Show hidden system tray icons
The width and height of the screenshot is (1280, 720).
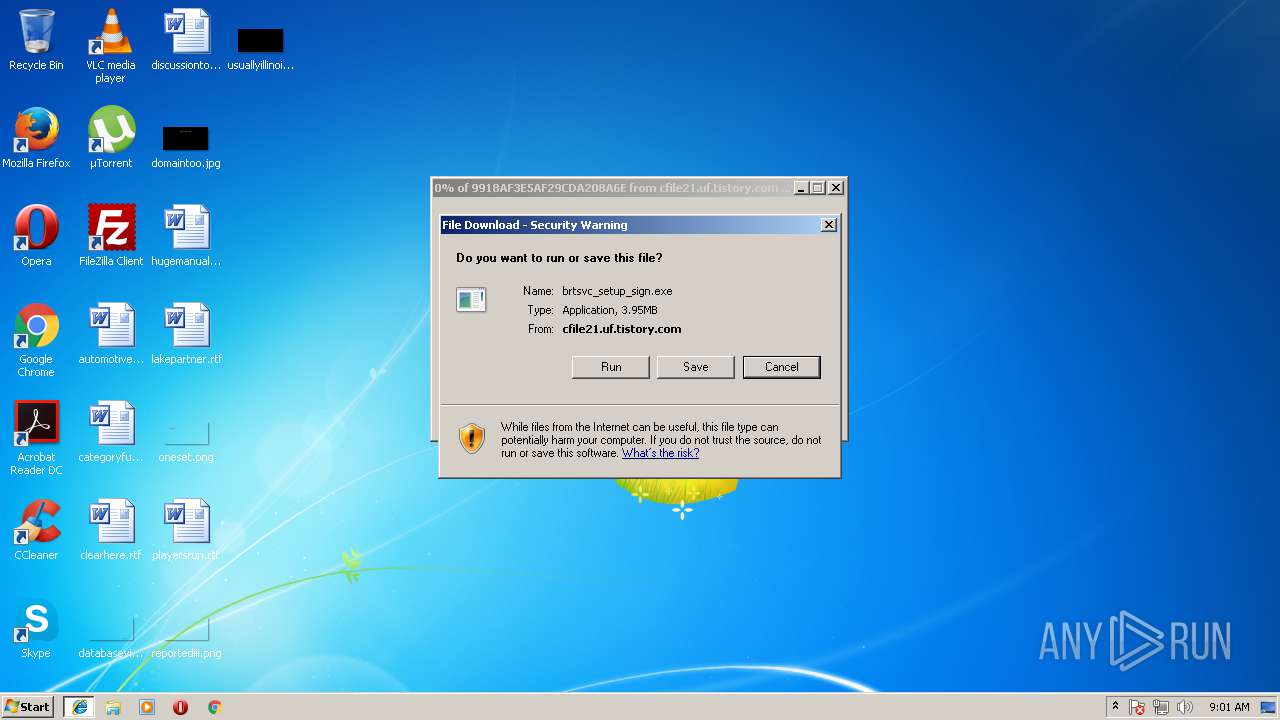click(x=1115, y=707)
